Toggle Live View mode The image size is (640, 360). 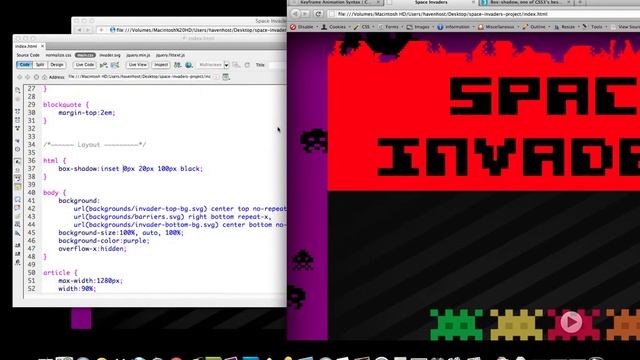point(138,65)
